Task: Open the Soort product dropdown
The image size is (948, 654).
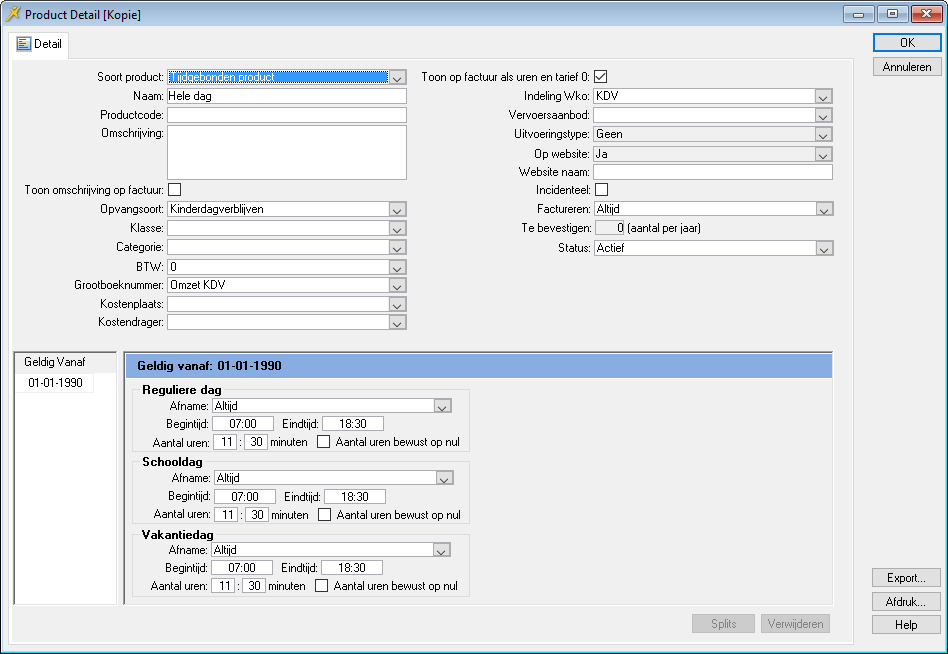Action: (x=397, y=78)
